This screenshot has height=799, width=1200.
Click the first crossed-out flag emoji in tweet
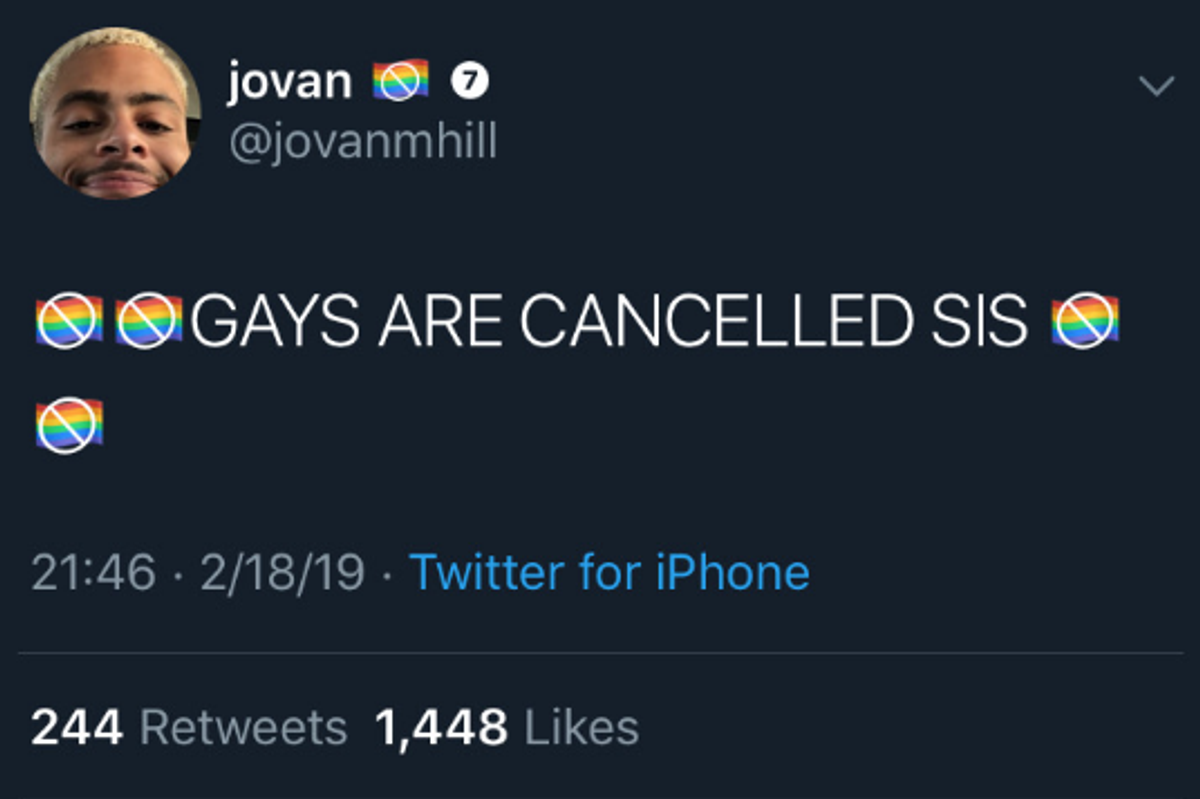click(x=69, y=322)
